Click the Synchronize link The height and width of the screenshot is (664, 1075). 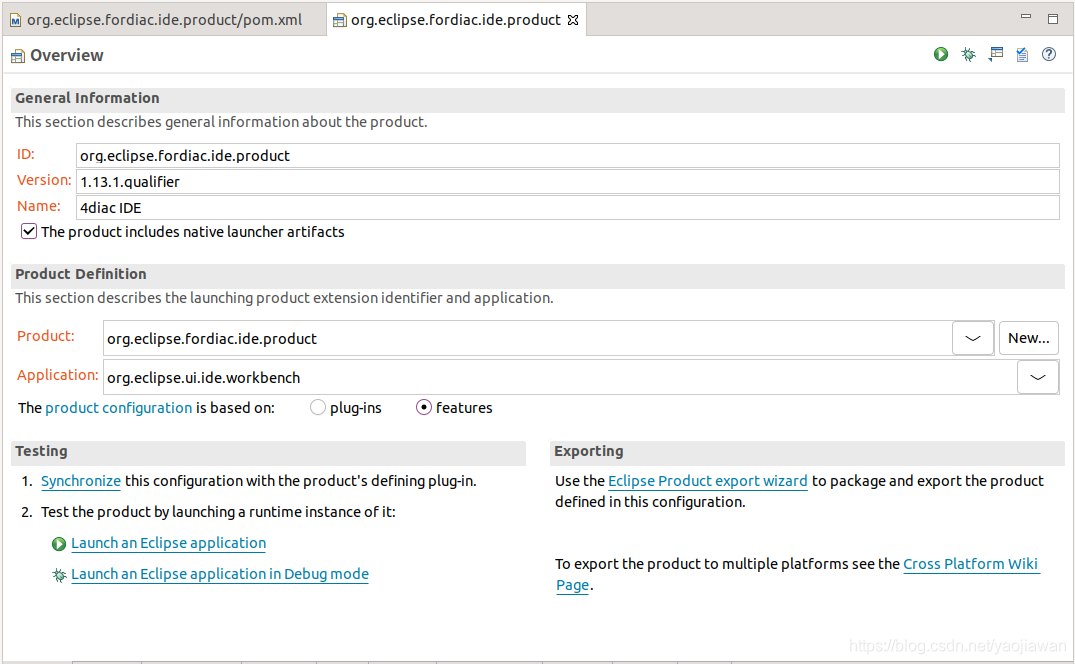(x=81, y=481)
